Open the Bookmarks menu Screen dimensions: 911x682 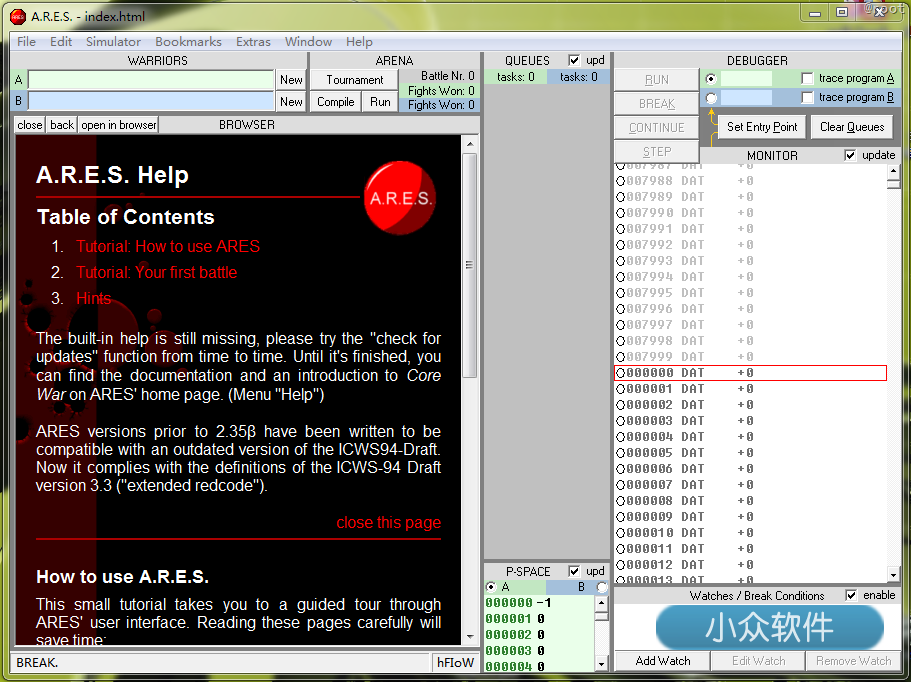(x=188, y=42)
